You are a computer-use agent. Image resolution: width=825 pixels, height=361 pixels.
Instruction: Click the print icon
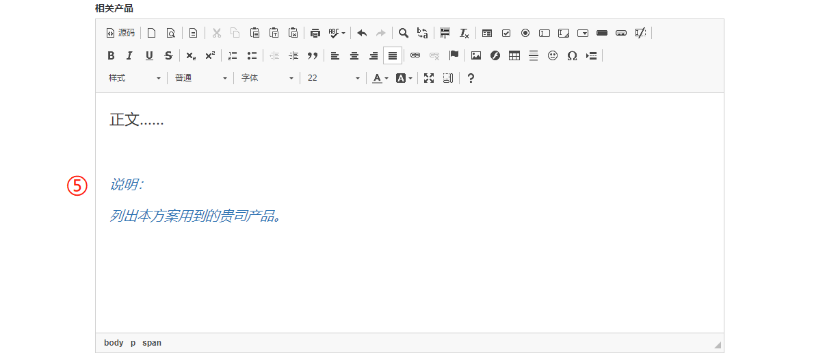click(x=315, y=33)
